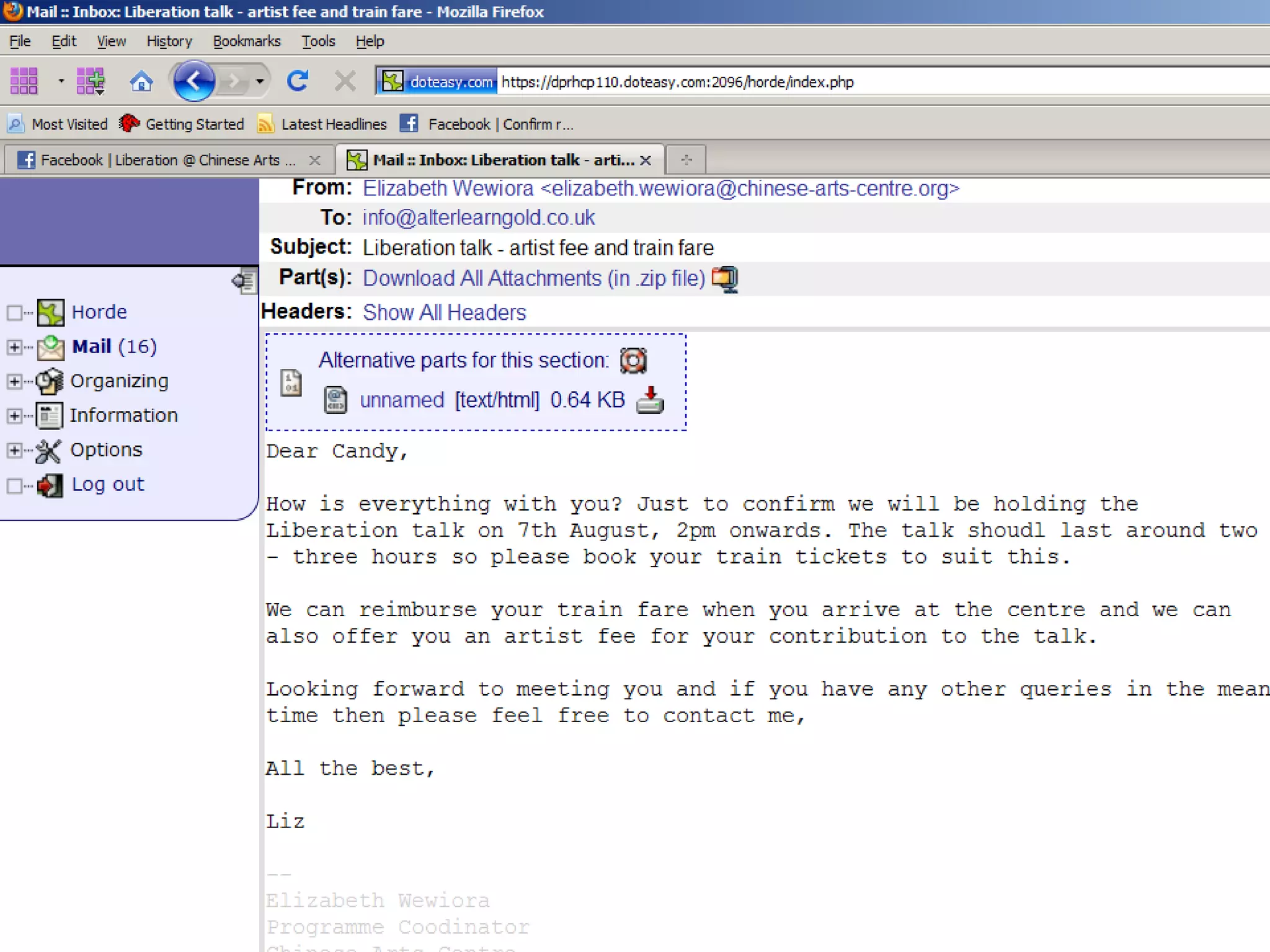Viewport: 1270px width, 952px height.
Task: Expand the Mail tree node
Action: [x=14, y=347]
